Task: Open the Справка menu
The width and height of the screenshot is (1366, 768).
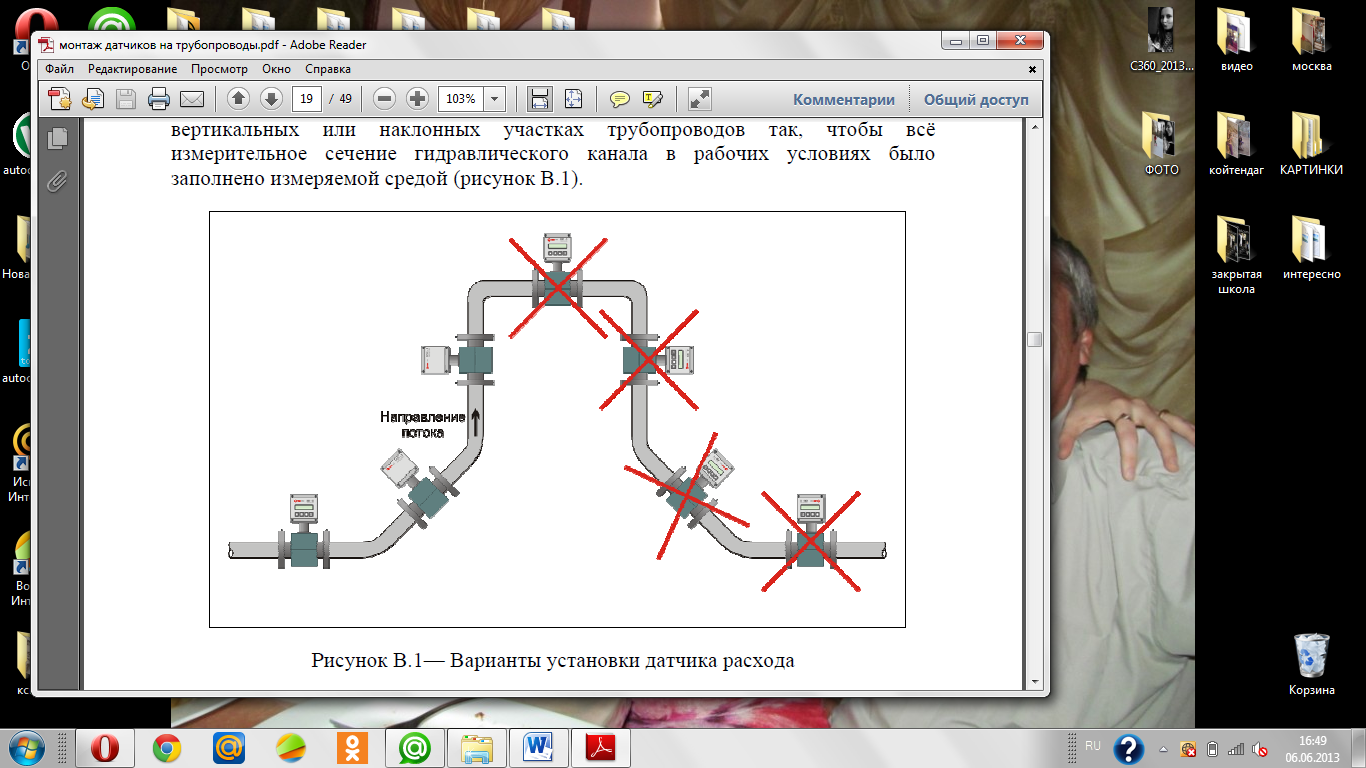Action: tap(328, 69)
